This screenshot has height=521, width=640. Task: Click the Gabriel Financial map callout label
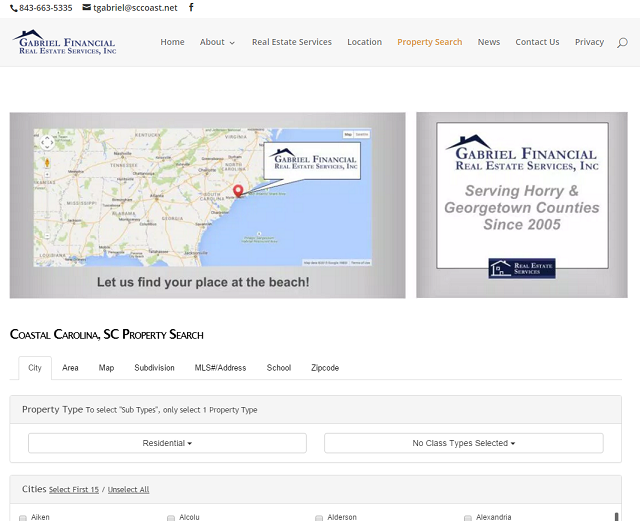312,161
